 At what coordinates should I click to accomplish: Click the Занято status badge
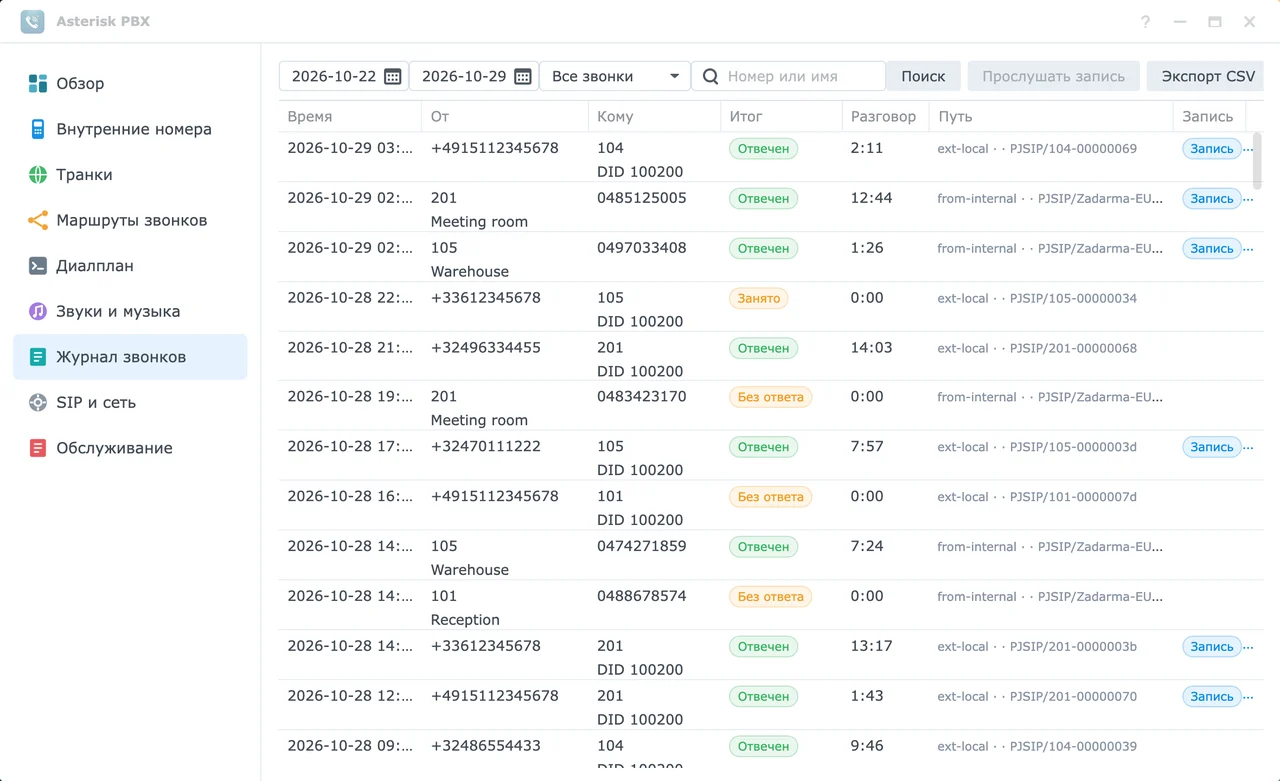pyautogui.click(x=758, y=298)
